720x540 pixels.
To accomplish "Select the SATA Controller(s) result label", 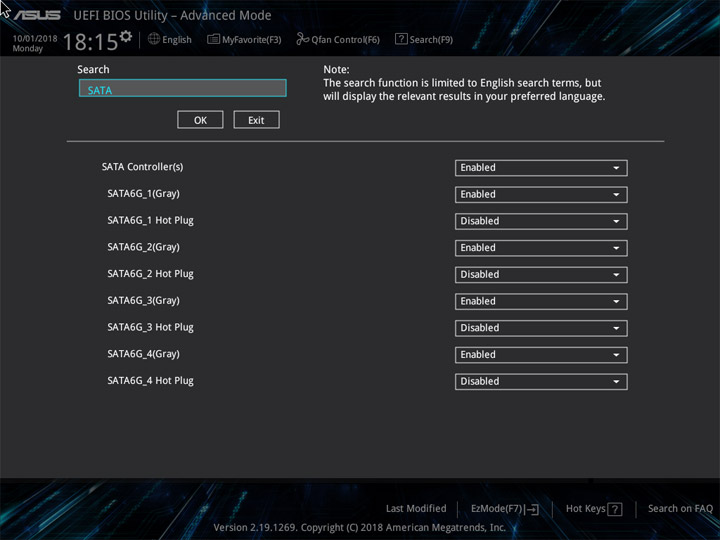I will (x=142, y=167).
